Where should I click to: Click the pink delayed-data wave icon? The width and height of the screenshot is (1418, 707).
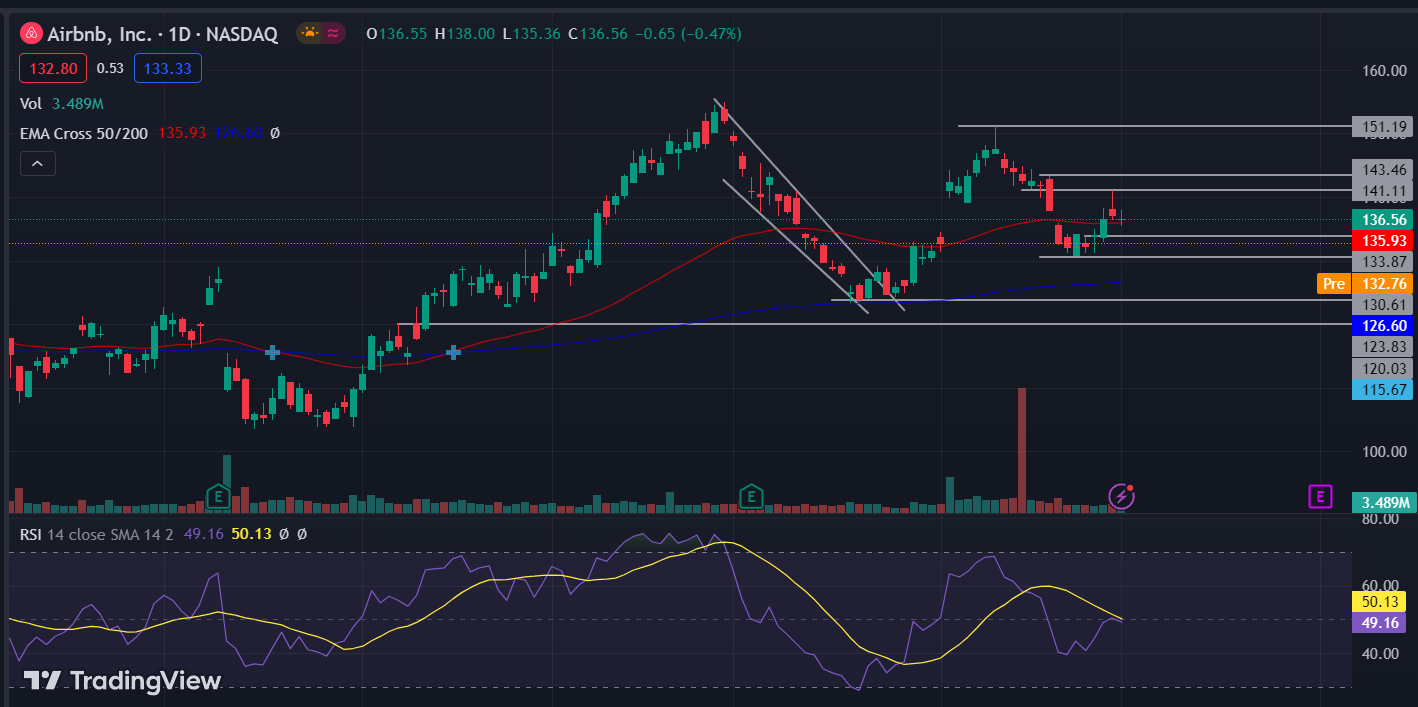(x=333, y=33)
